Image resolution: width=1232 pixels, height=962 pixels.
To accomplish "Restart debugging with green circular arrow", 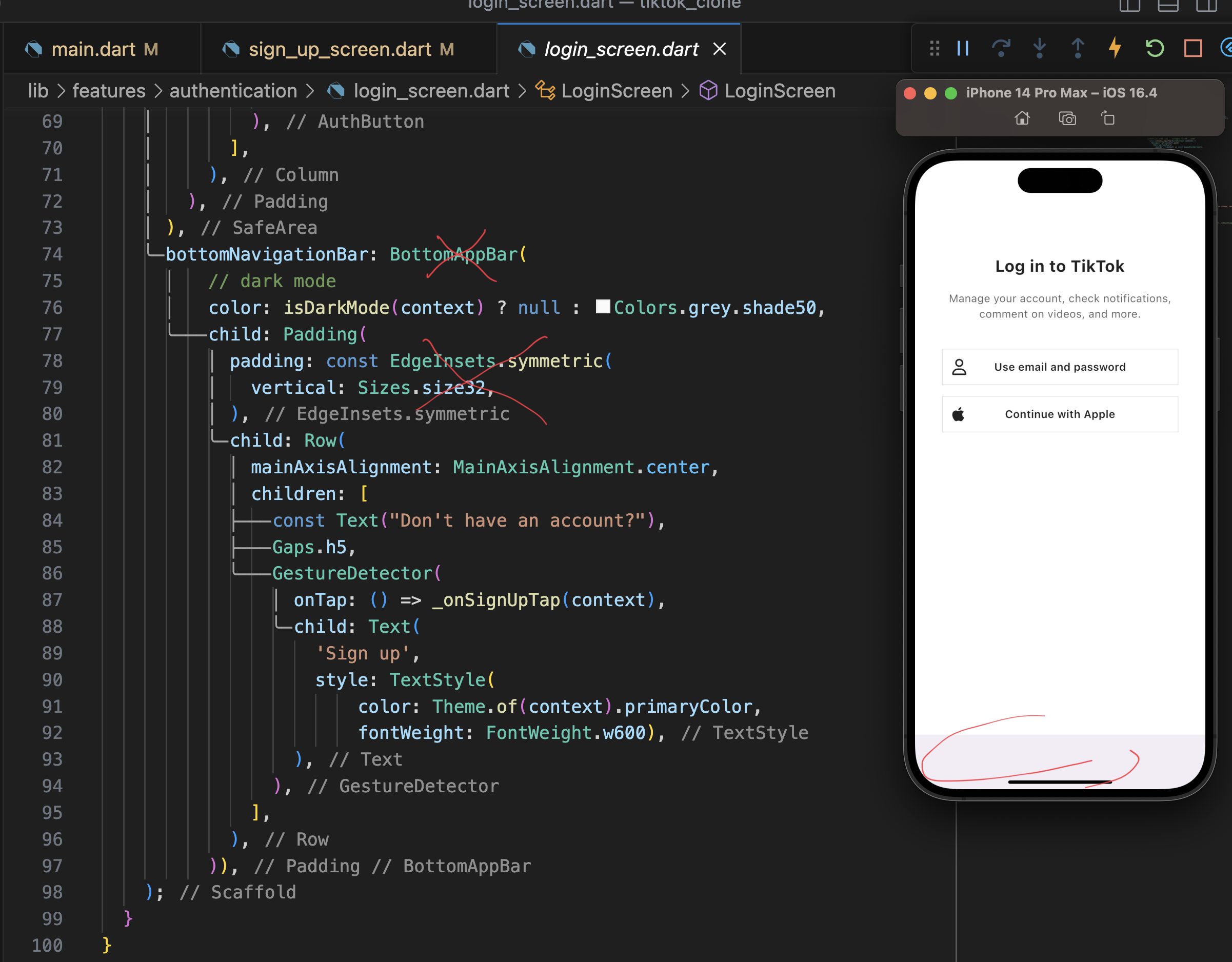I will tap(1154, 49).
